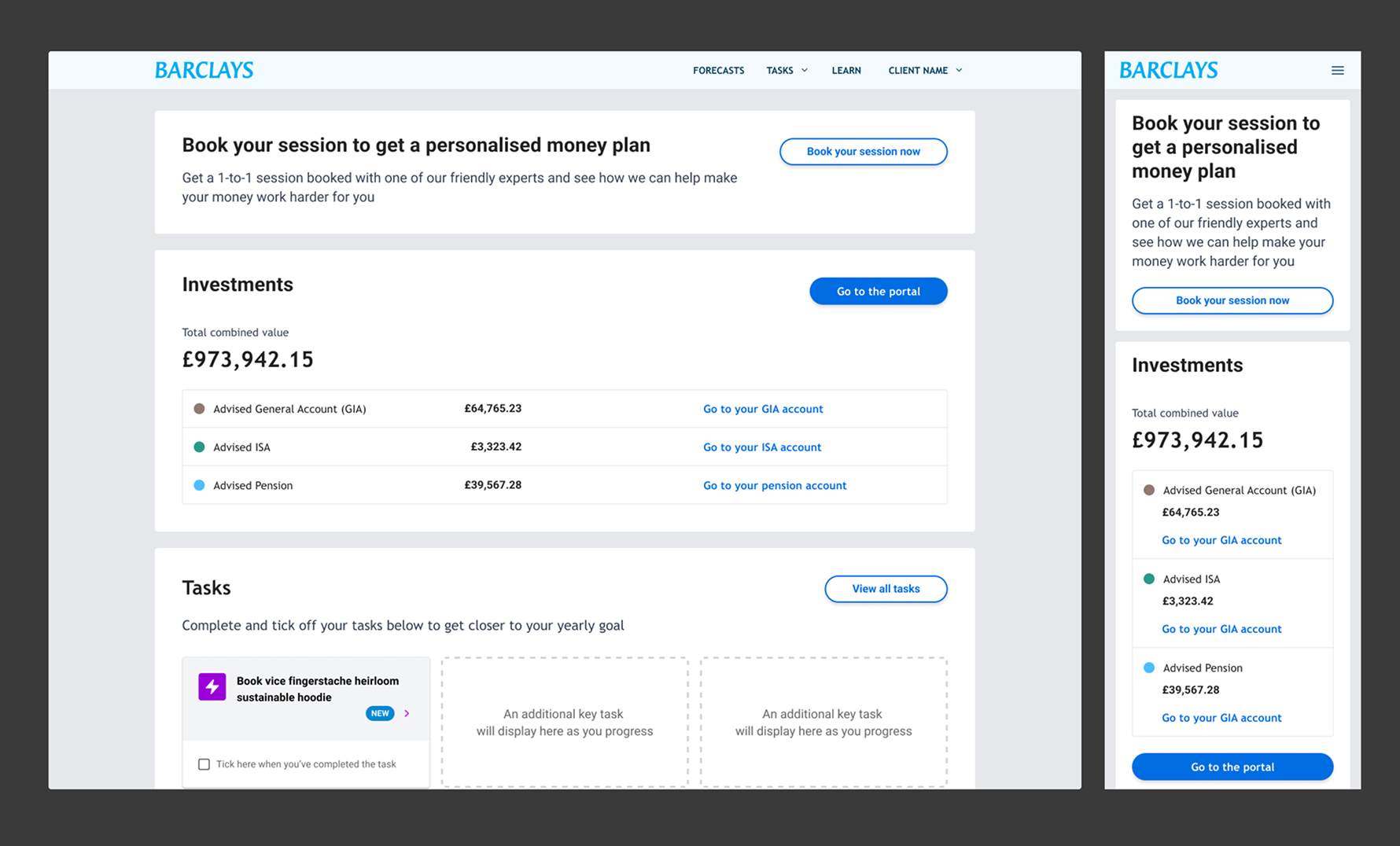Click desktop total value £973,942.15
Viewport: 1400px width, 846px height.
(x=248, y=359)
